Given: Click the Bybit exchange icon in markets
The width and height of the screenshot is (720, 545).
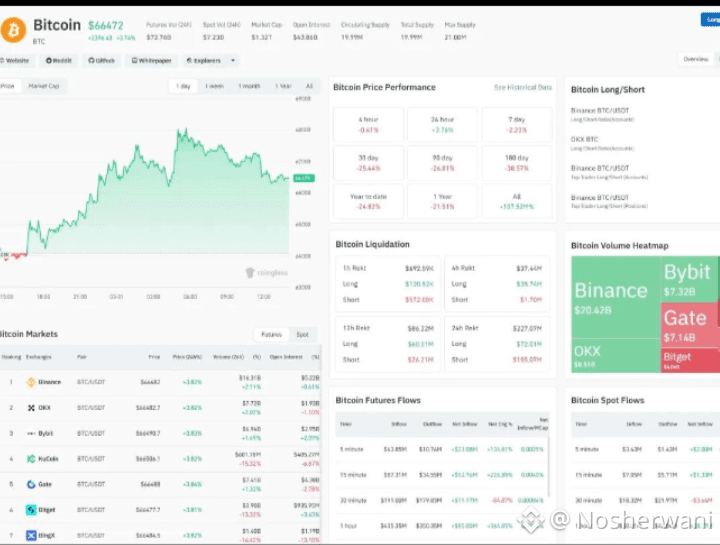Looking at the screenshot, I should [31, 433].
